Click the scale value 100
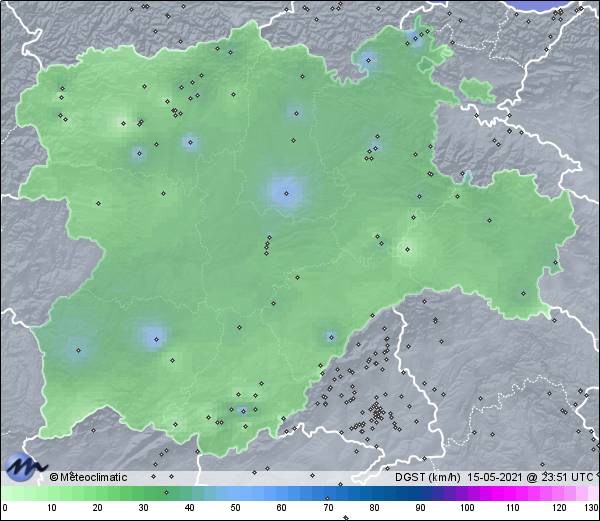This screenshot has height=521, width=600. (x=467, y=508)
